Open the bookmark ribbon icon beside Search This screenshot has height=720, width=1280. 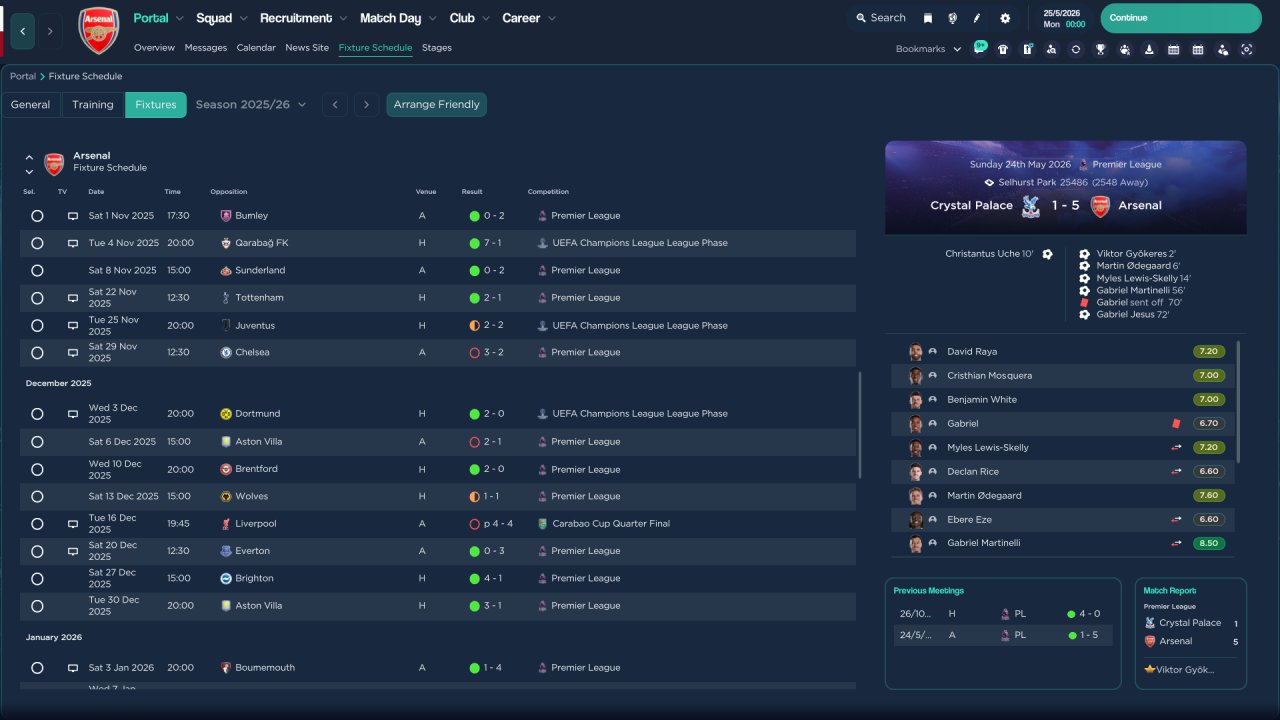[x=928, y=18]
